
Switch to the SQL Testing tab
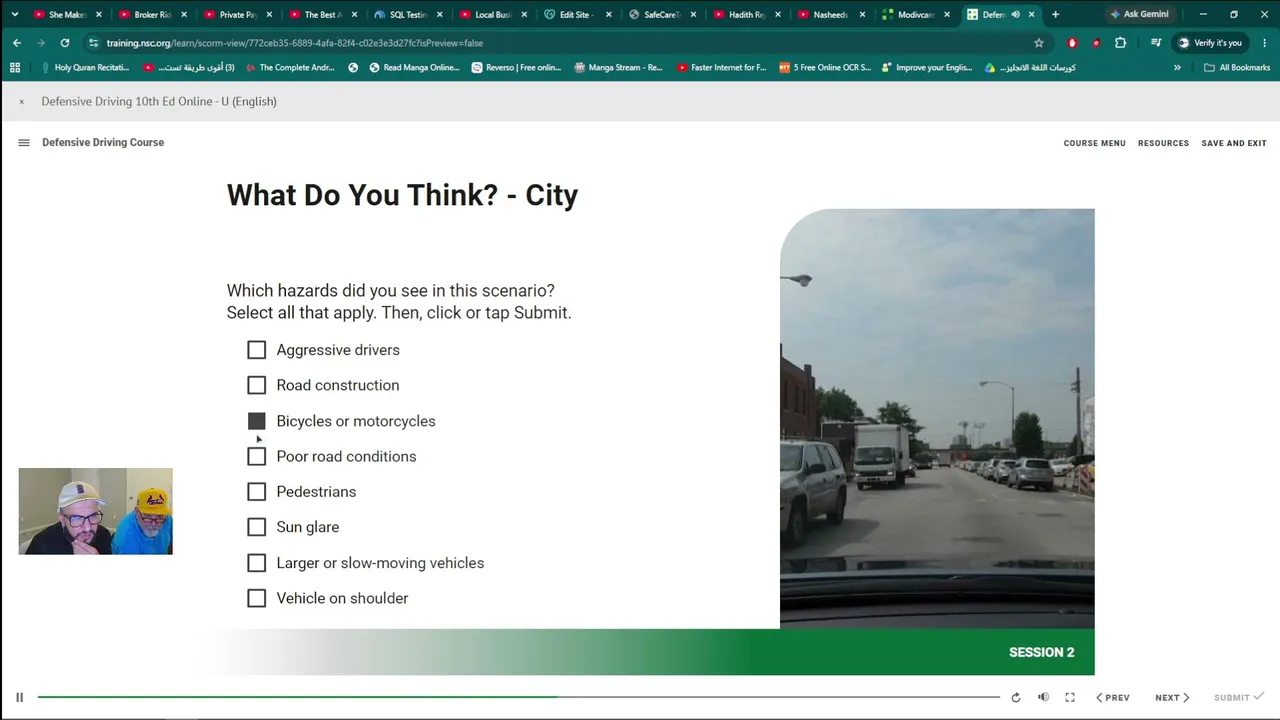pos(407,15)
